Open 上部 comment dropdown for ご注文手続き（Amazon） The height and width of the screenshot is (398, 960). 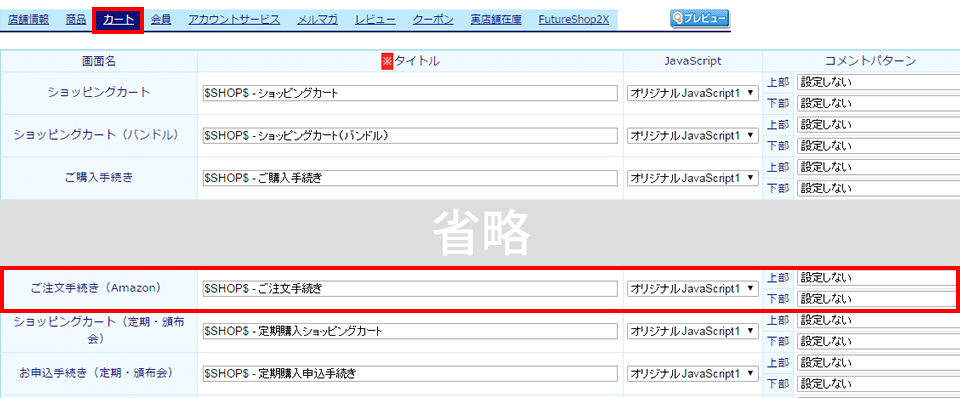pos(878,278)
